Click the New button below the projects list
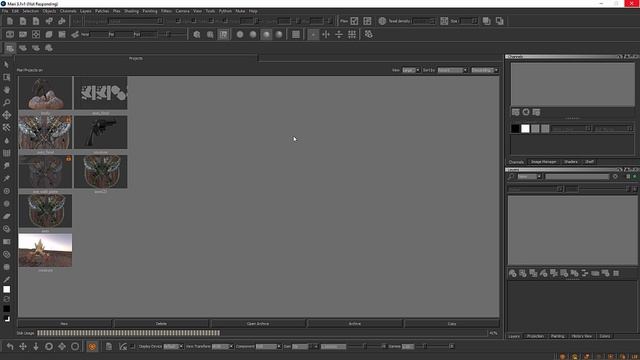Image resolution: width=640 pixels, height=360 pixels. (x=64, y=324)
